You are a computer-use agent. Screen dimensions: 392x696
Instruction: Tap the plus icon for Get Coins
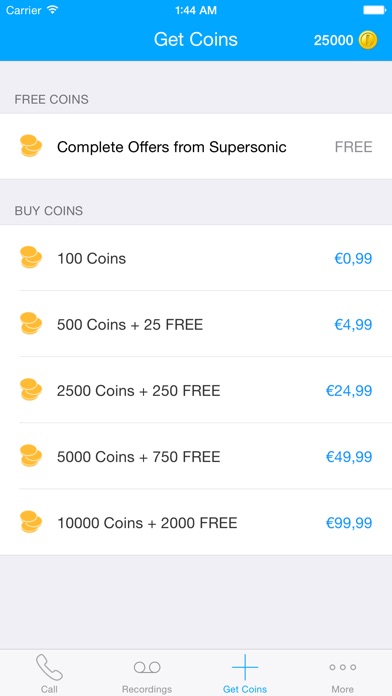pos(245,667)
